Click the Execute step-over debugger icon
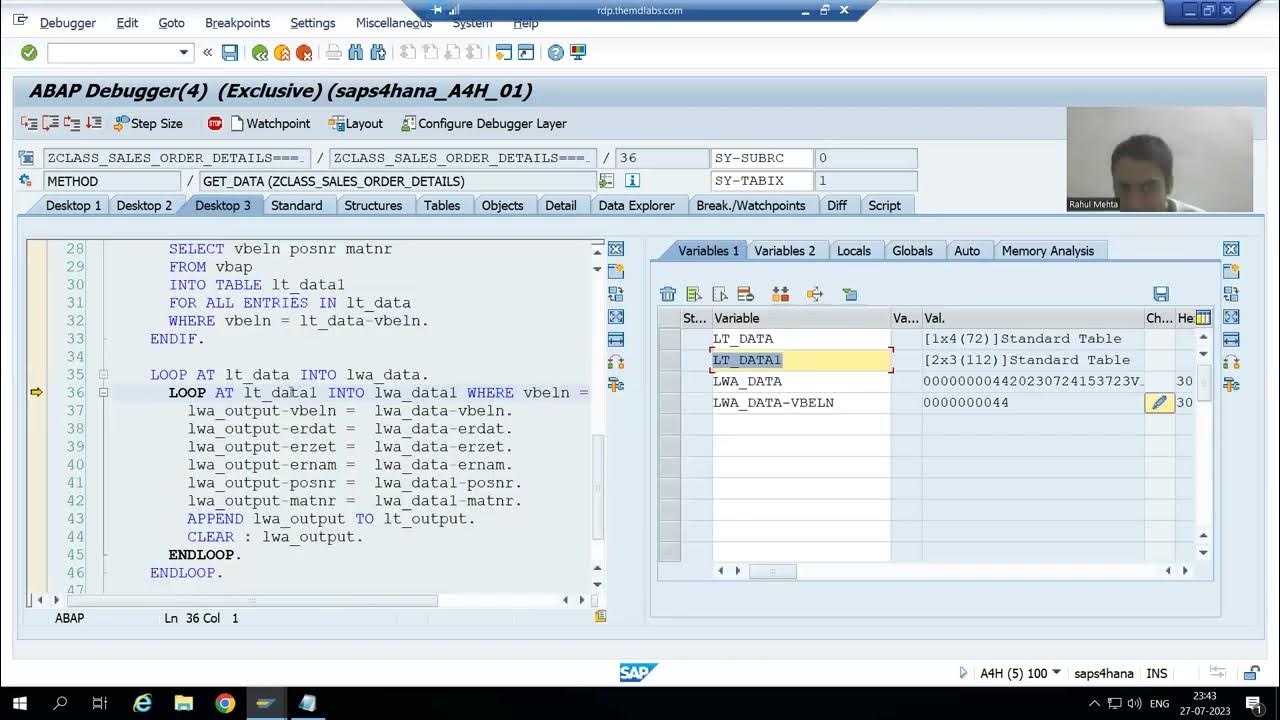Image resolution: width=1280 pixels, height=720 pixels. tap(50, 123)
